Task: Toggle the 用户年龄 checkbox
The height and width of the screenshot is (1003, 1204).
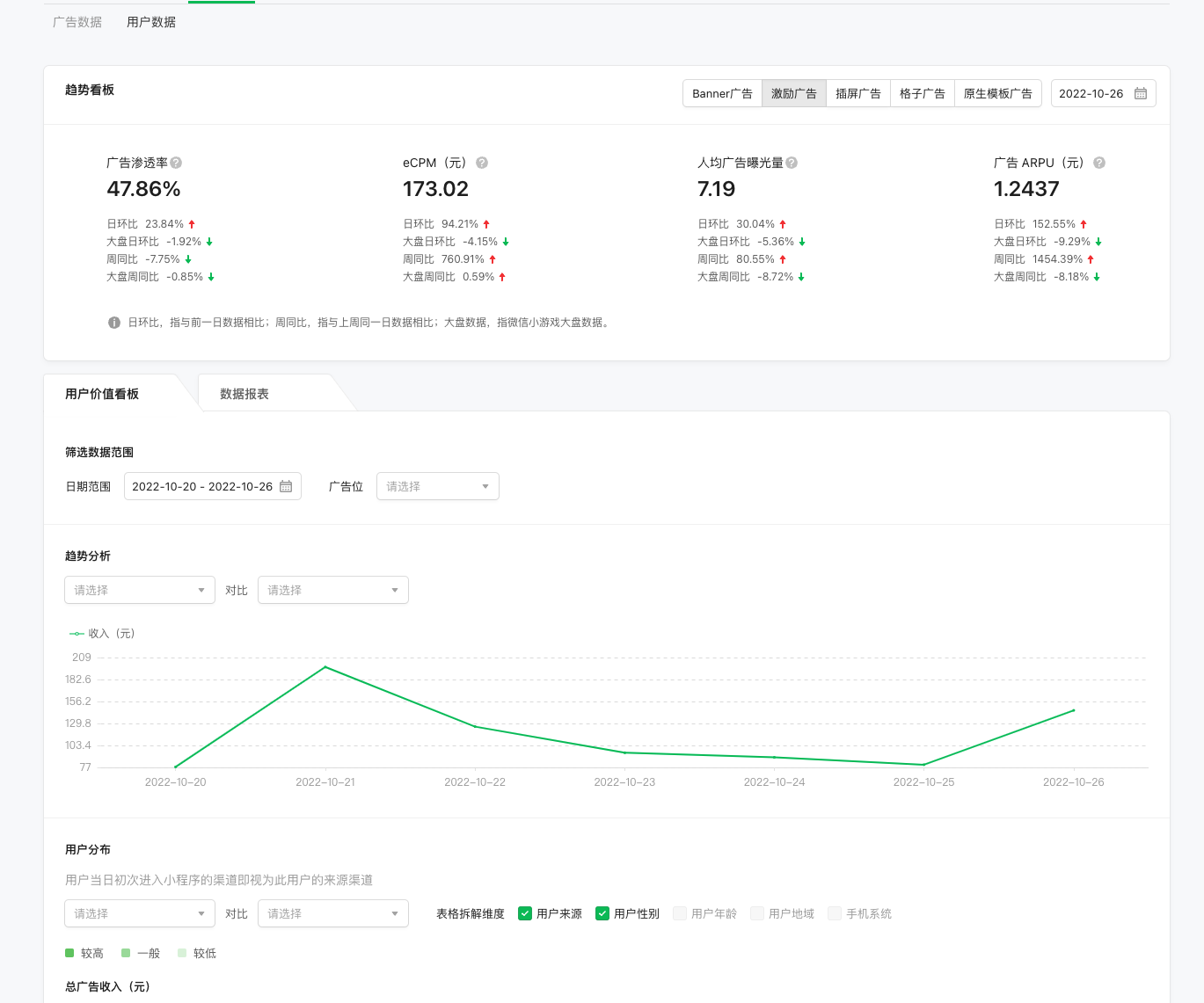Action: pyautogui.click(x=680, y=913)
